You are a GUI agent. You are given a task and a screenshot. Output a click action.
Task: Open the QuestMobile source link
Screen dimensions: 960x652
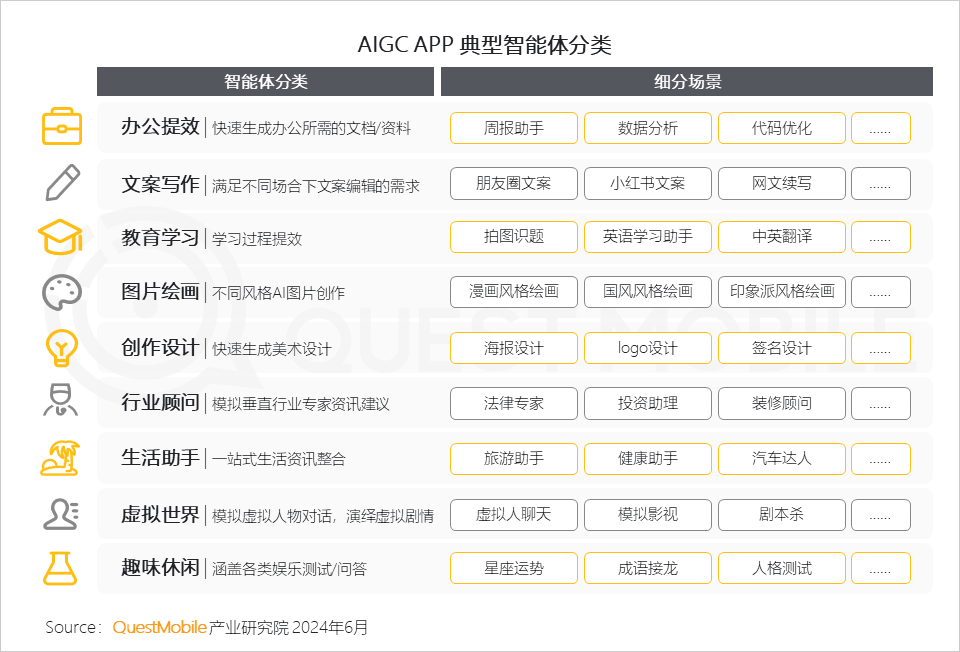tap(160, 628)
